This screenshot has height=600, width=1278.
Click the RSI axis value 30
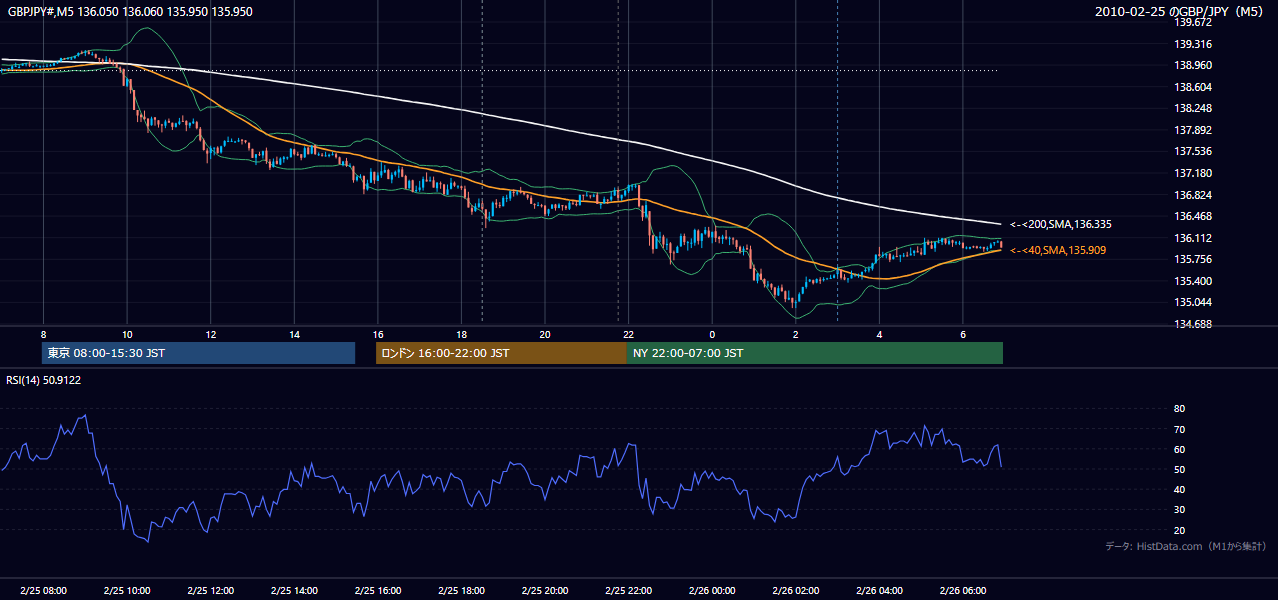(1180, 510)
